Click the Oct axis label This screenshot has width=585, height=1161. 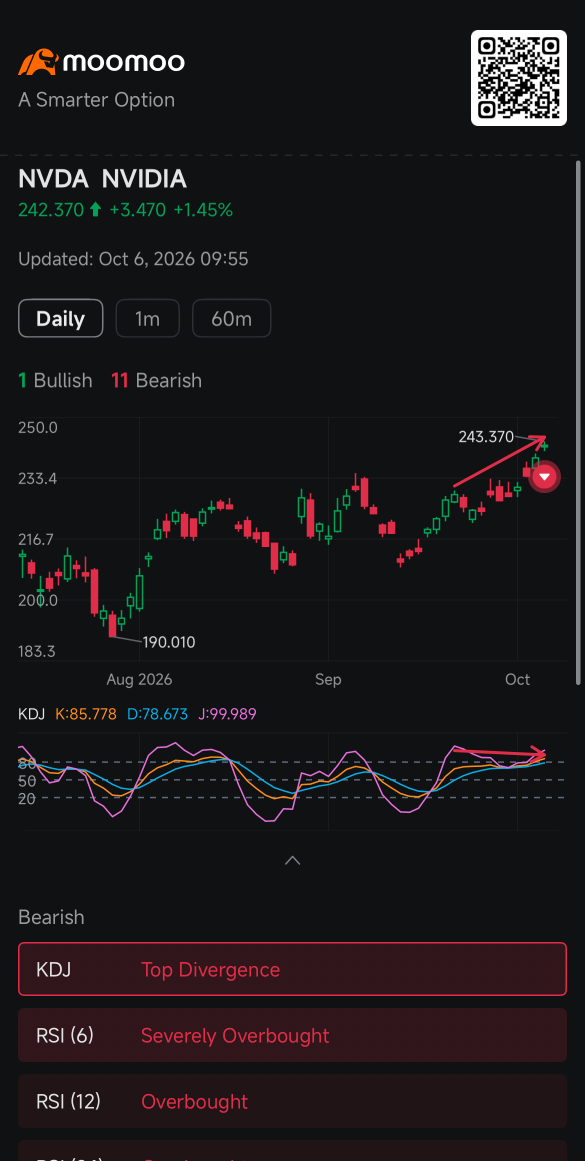coord(518,680)
